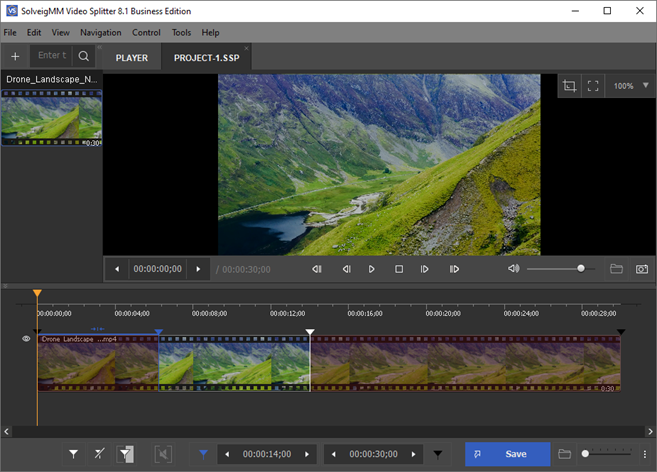Add a media file with the plus button
Screen dimensions: 657x472
coord(15,56)
